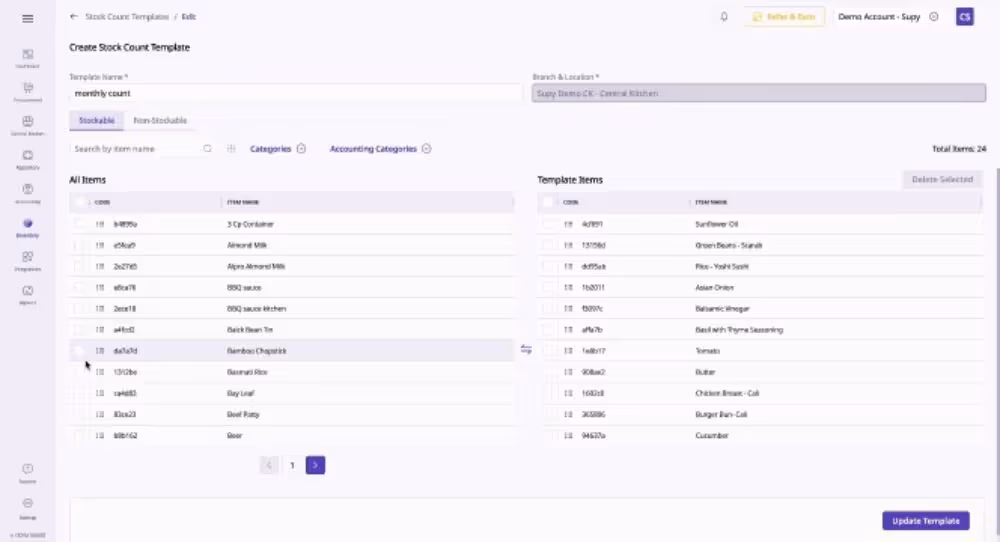The height and width of the screenshot is (542, 1000).
Task: Click Stock Count Templates breadcrumb
Action: coord(127,17)
